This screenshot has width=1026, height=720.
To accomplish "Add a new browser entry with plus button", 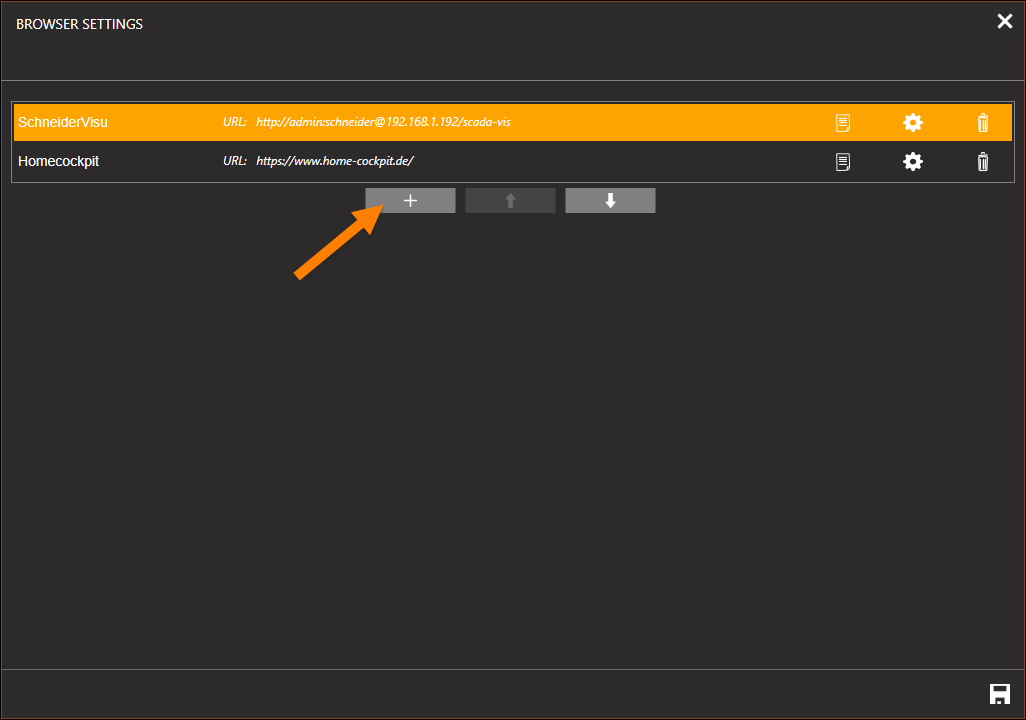I will click(410, 201).
